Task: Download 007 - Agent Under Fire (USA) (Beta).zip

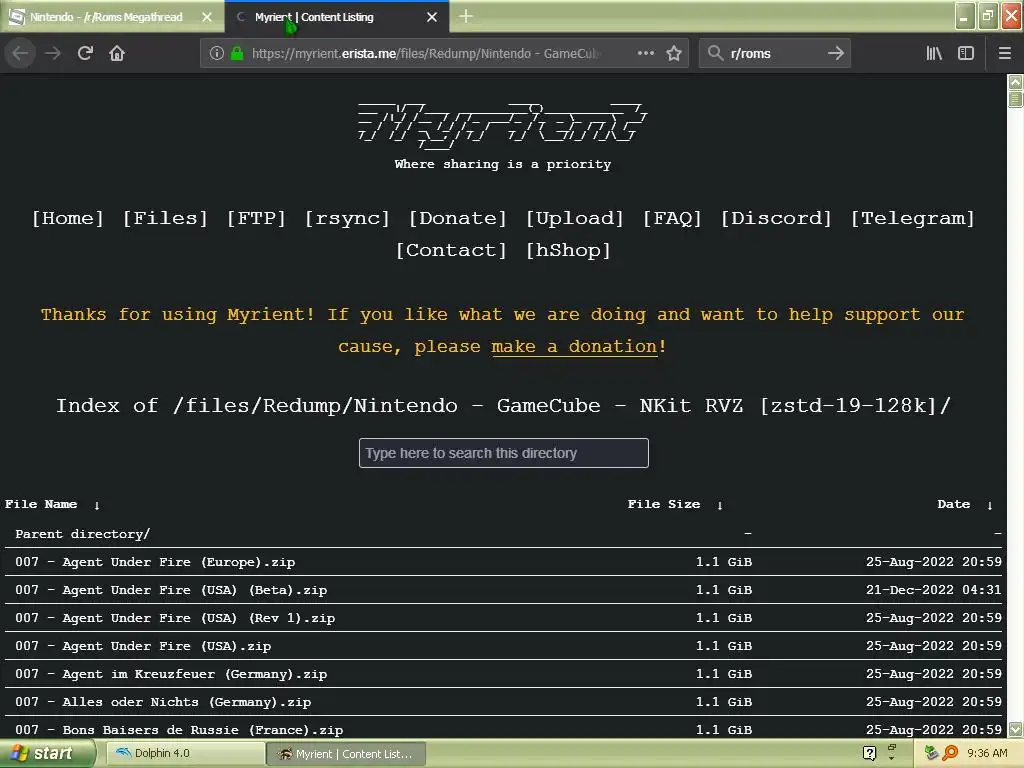Action: click(171, 590)
